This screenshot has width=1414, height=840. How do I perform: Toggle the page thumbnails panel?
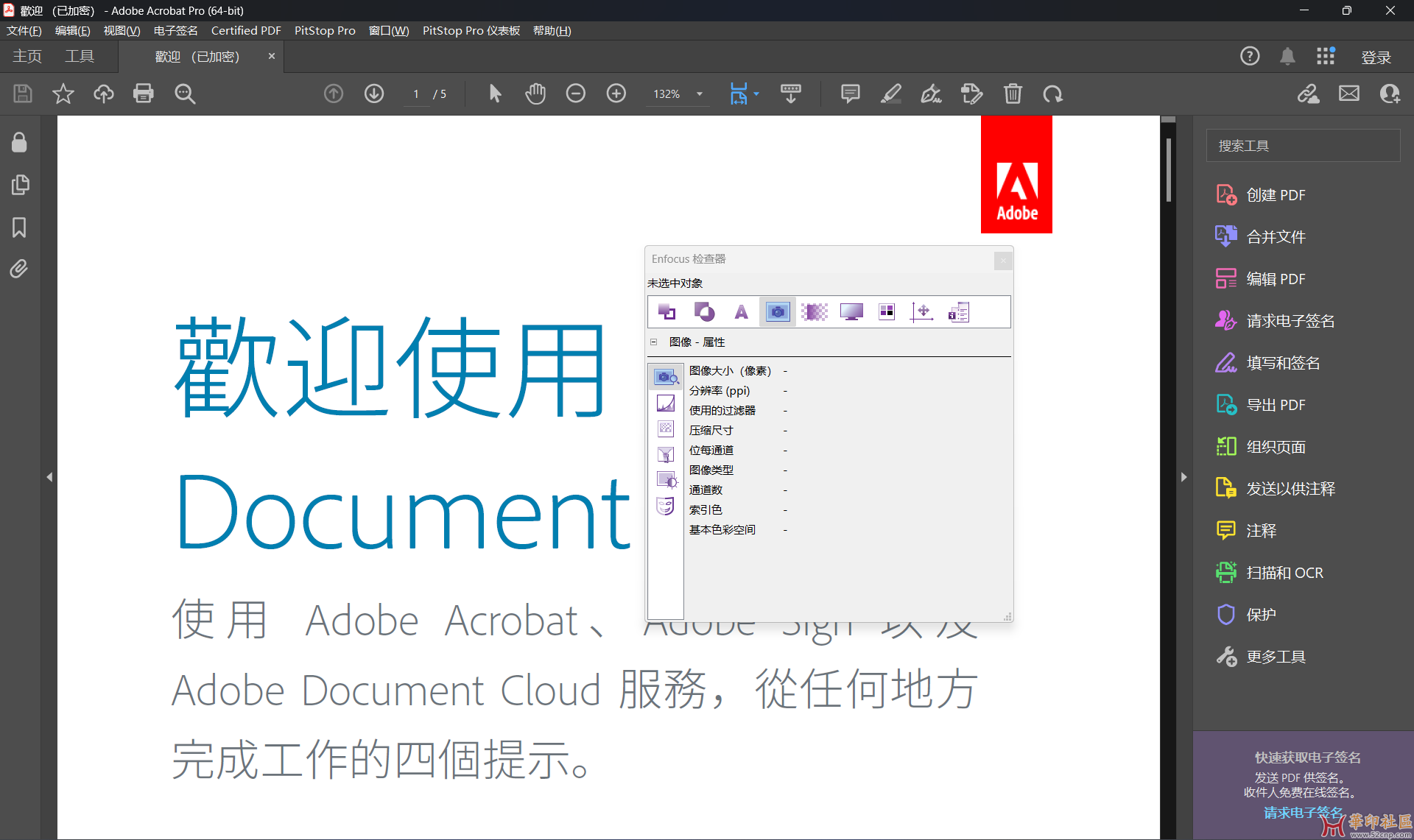[x=19, y=185]
